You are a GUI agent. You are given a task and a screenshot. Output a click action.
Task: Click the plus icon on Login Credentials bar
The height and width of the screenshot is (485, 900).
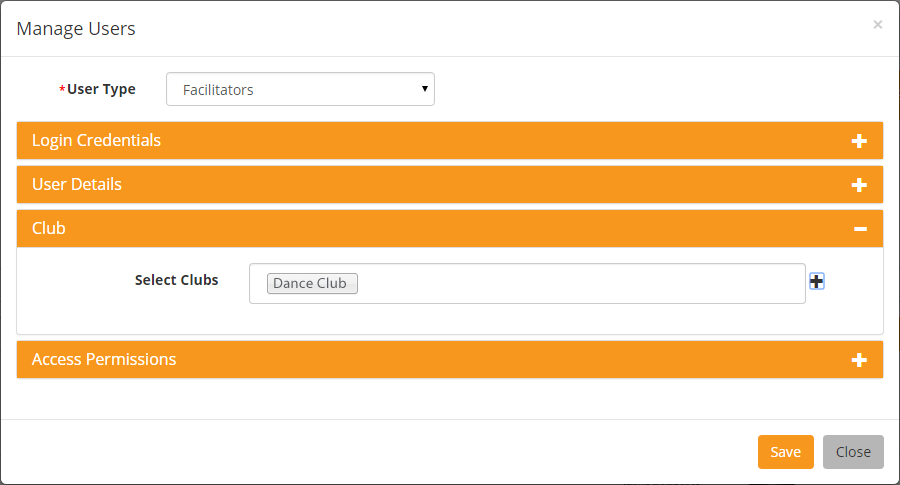coord(859,141)
